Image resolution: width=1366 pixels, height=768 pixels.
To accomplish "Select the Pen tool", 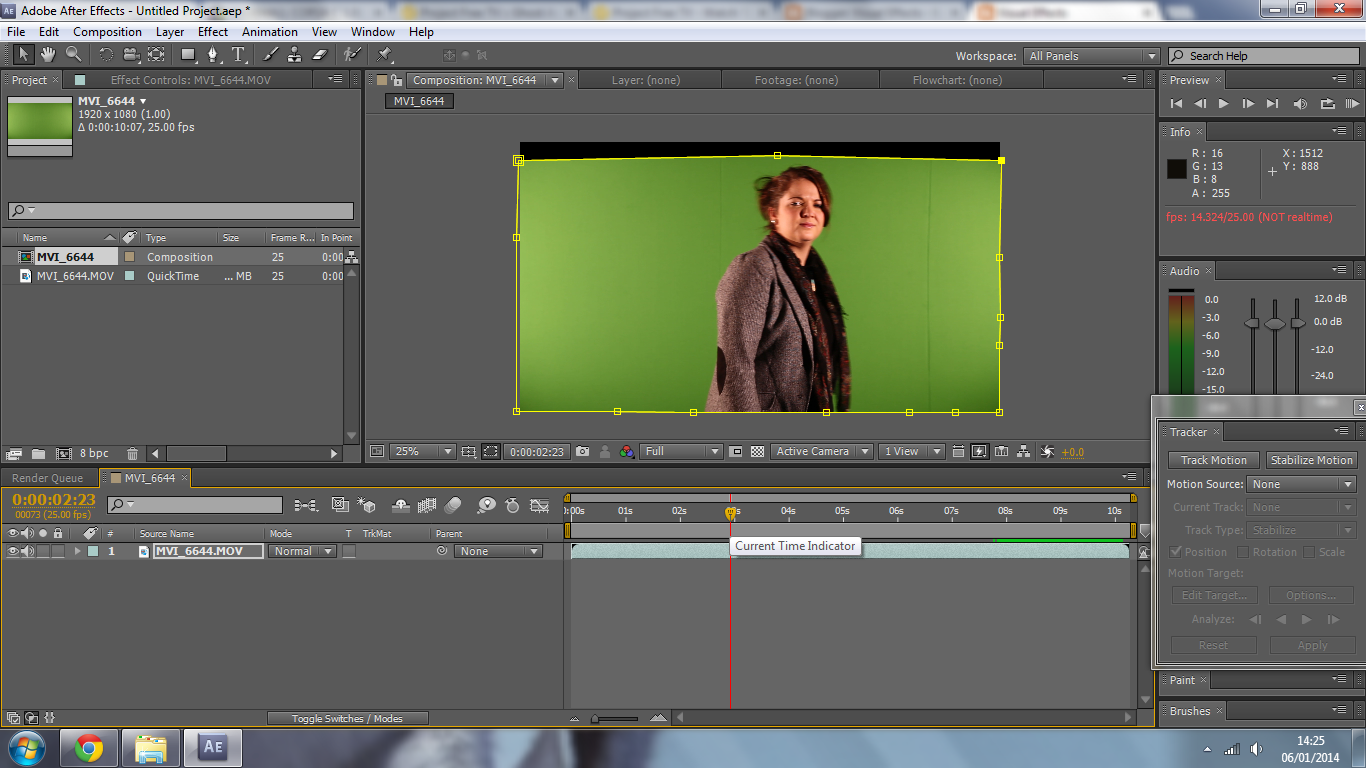I will click(213, 56).
